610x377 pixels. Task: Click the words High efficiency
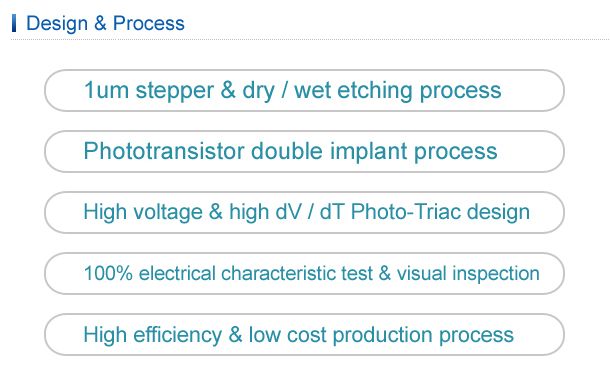point(152,335)
